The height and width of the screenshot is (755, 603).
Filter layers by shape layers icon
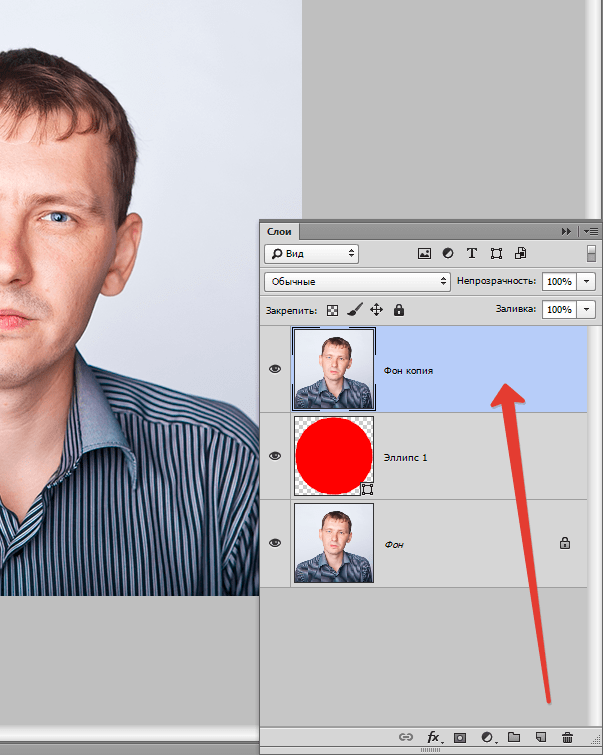(x=496, y=253)
